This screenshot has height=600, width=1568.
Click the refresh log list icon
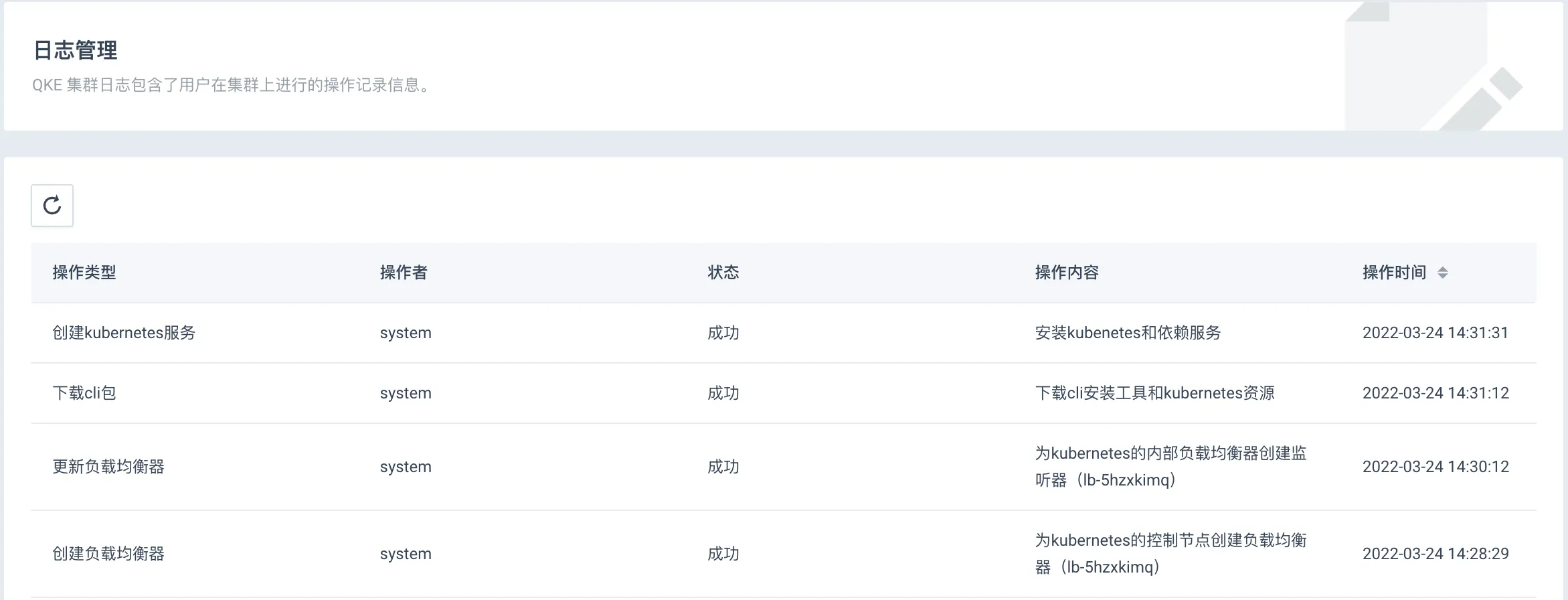coord(52,206)
